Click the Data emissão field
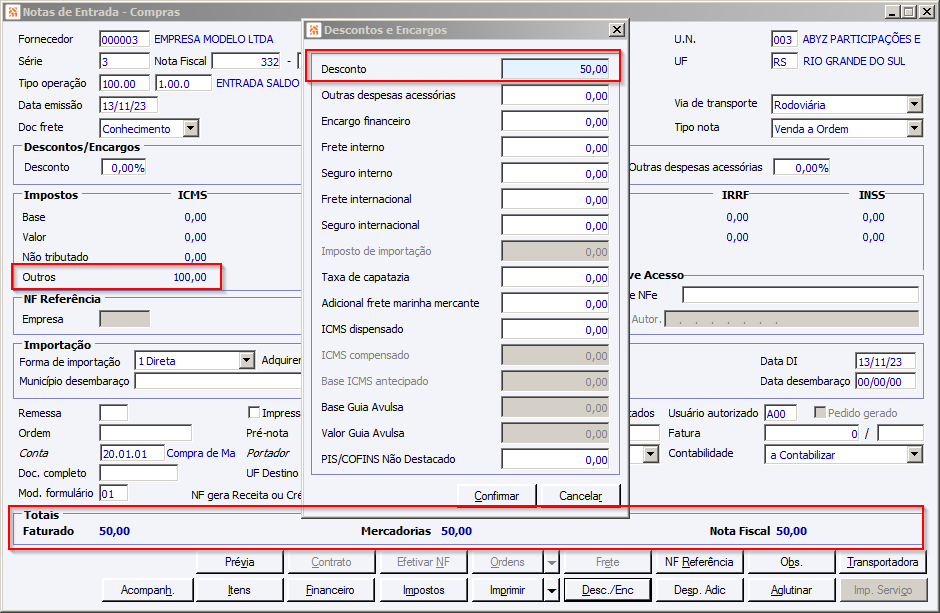 [128, 105]
